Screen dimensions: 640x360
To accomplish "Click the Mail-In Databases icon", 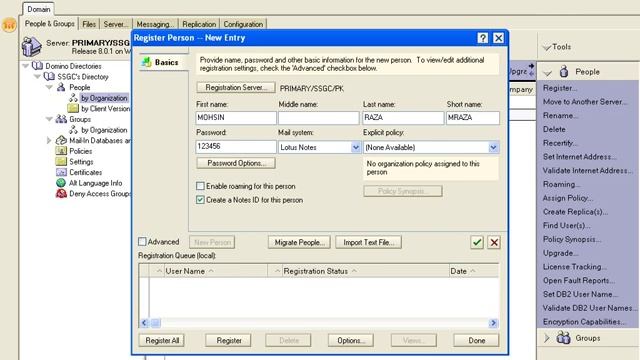I will 61,140.
